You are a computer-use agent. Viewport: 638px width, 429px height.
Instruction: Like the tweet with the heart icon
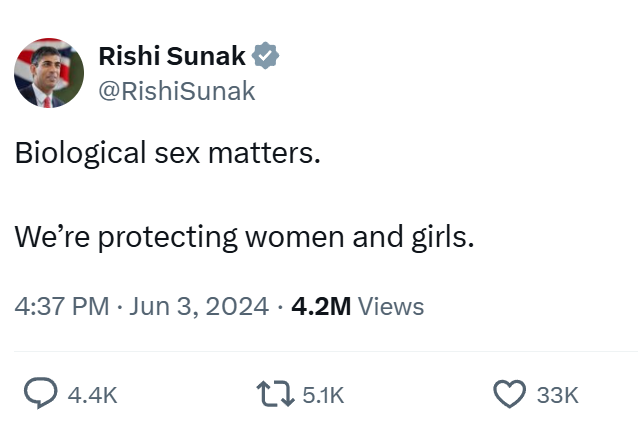[509, 394]
